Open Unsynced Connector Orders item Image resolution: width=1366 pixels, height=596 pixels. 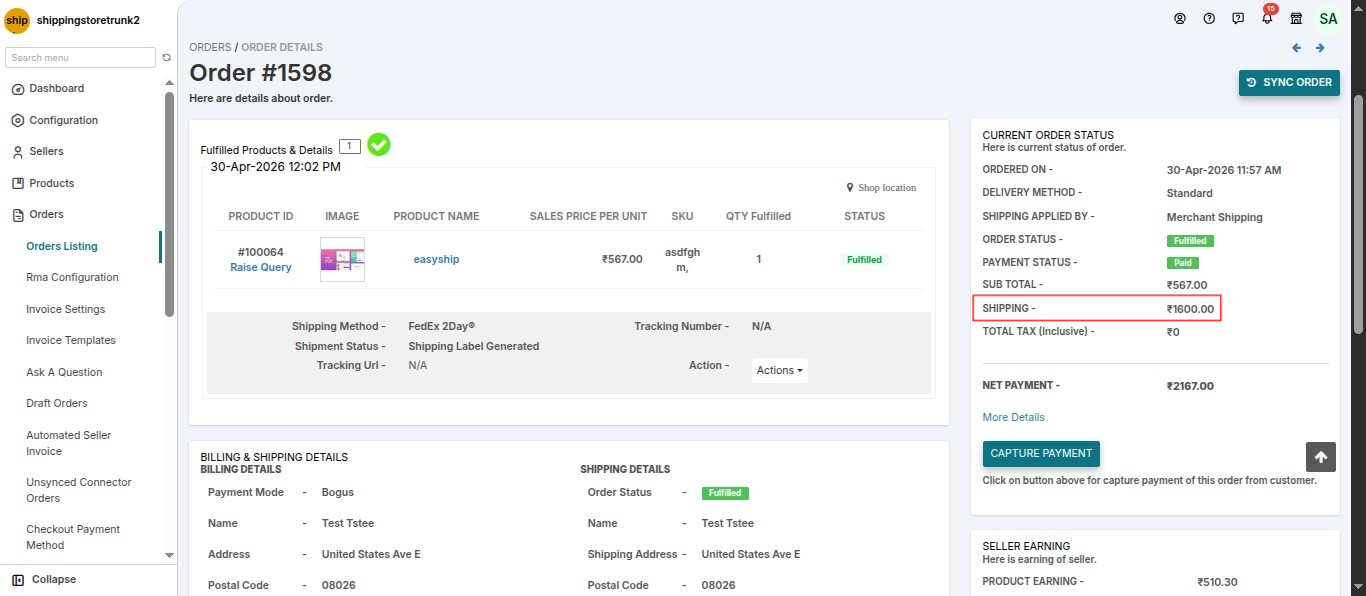click(79, 490)
